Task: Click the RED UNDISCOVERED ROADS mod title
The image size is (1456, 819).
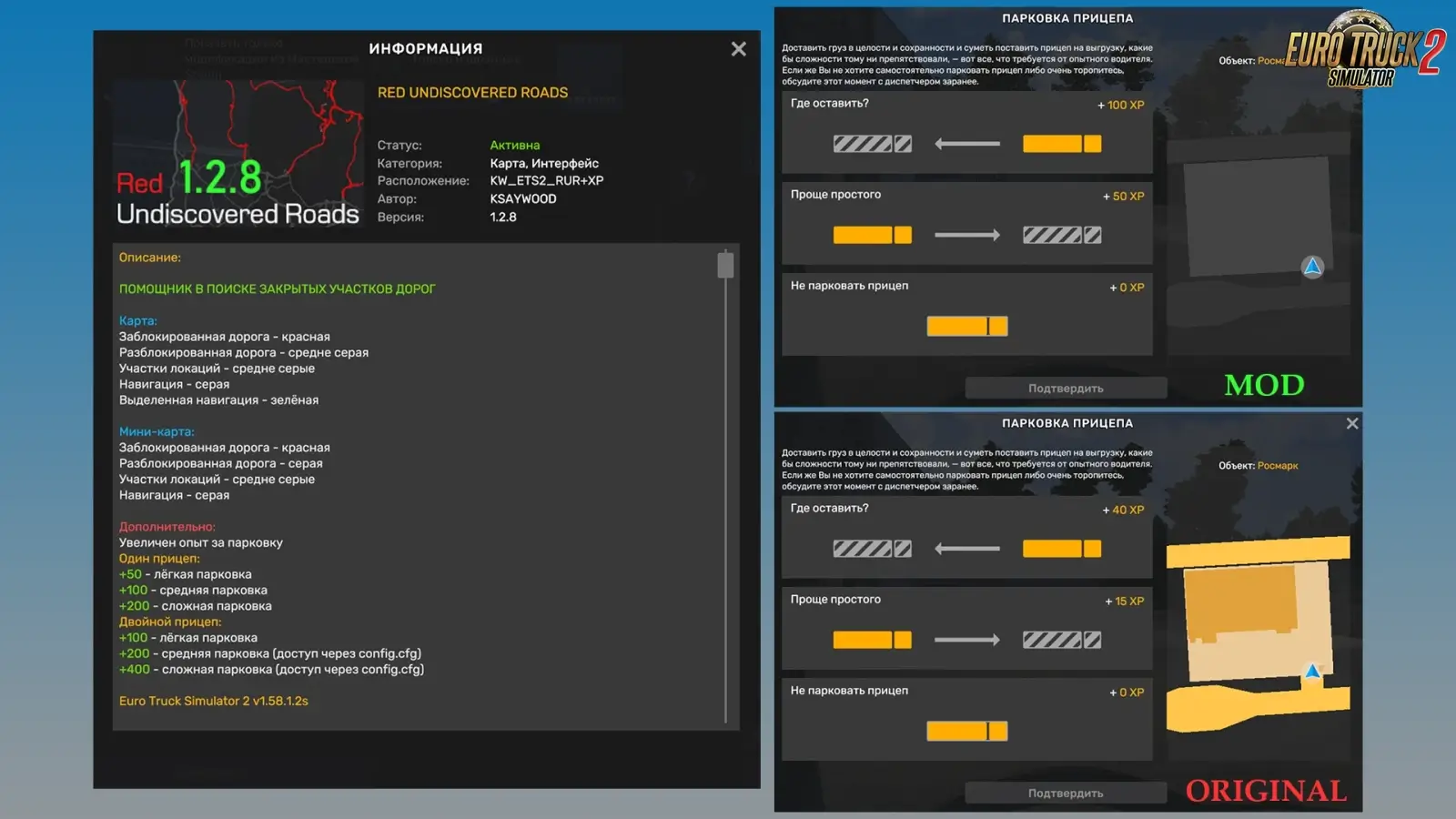Action: point(472,93)
